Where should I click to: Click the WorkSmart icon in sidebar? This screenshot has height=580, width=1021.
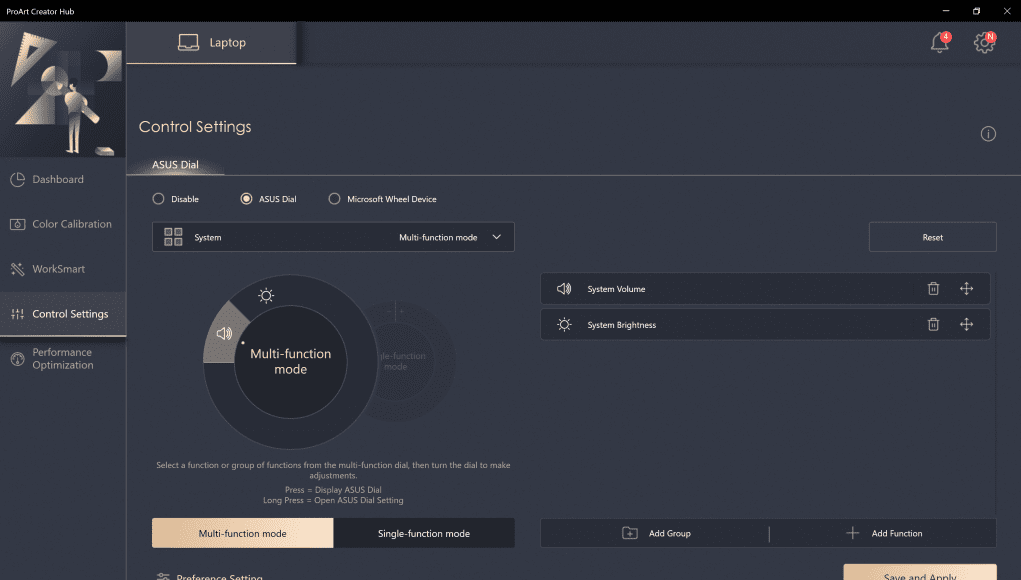[x=18, y=269]
